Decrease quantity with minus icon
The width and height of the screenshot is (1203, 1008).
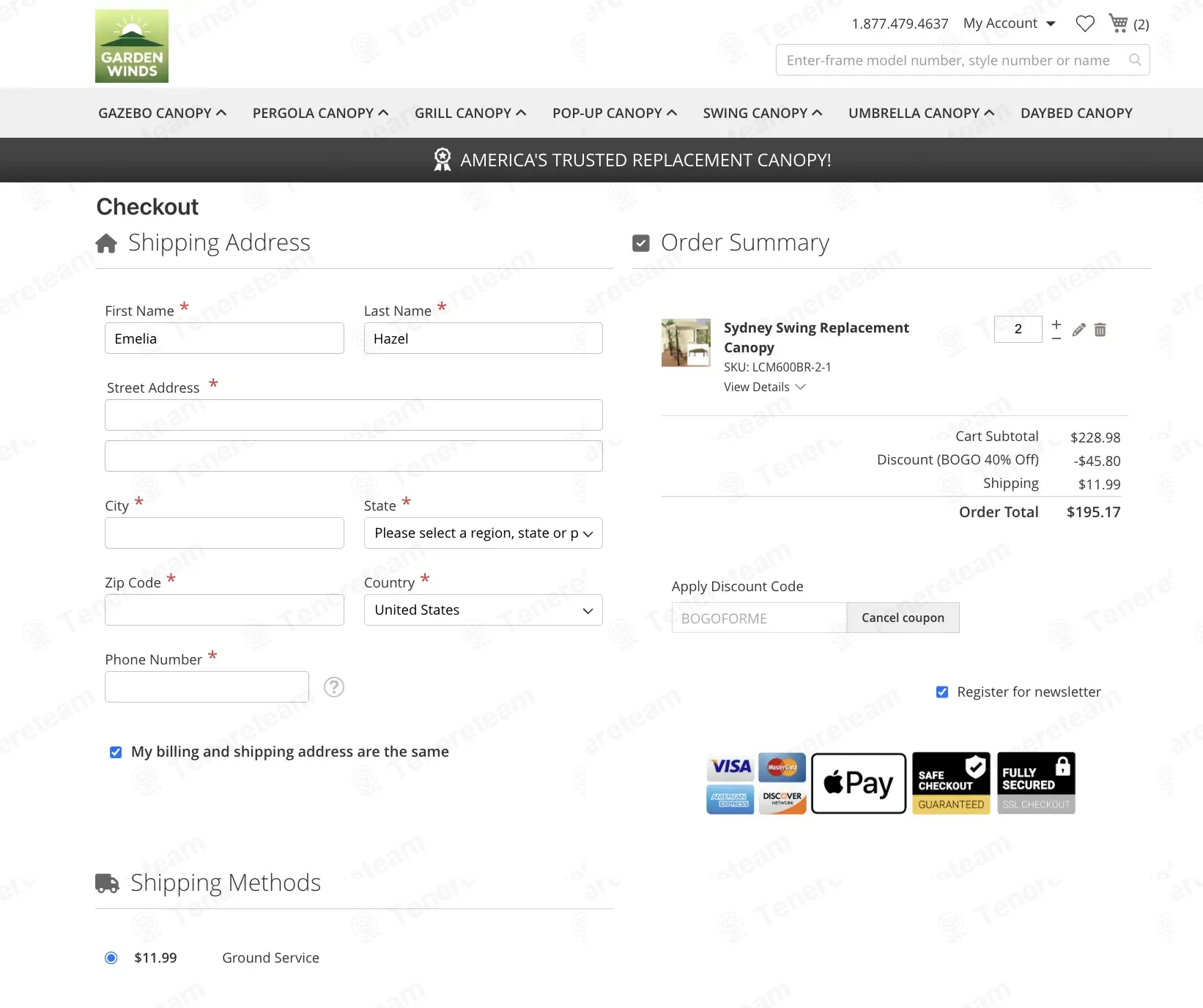coord(1056,338)
